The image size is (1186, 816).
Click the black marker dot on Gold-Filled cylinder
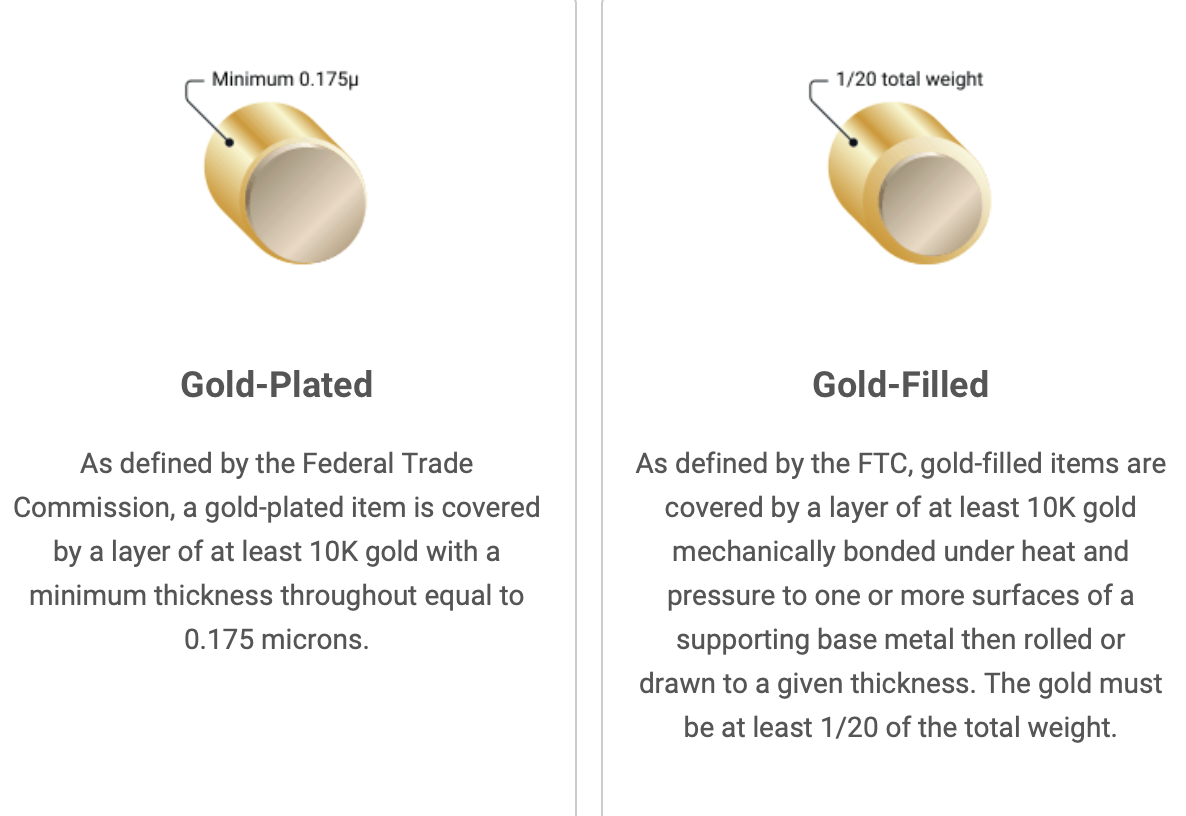[x=854, y=142]
